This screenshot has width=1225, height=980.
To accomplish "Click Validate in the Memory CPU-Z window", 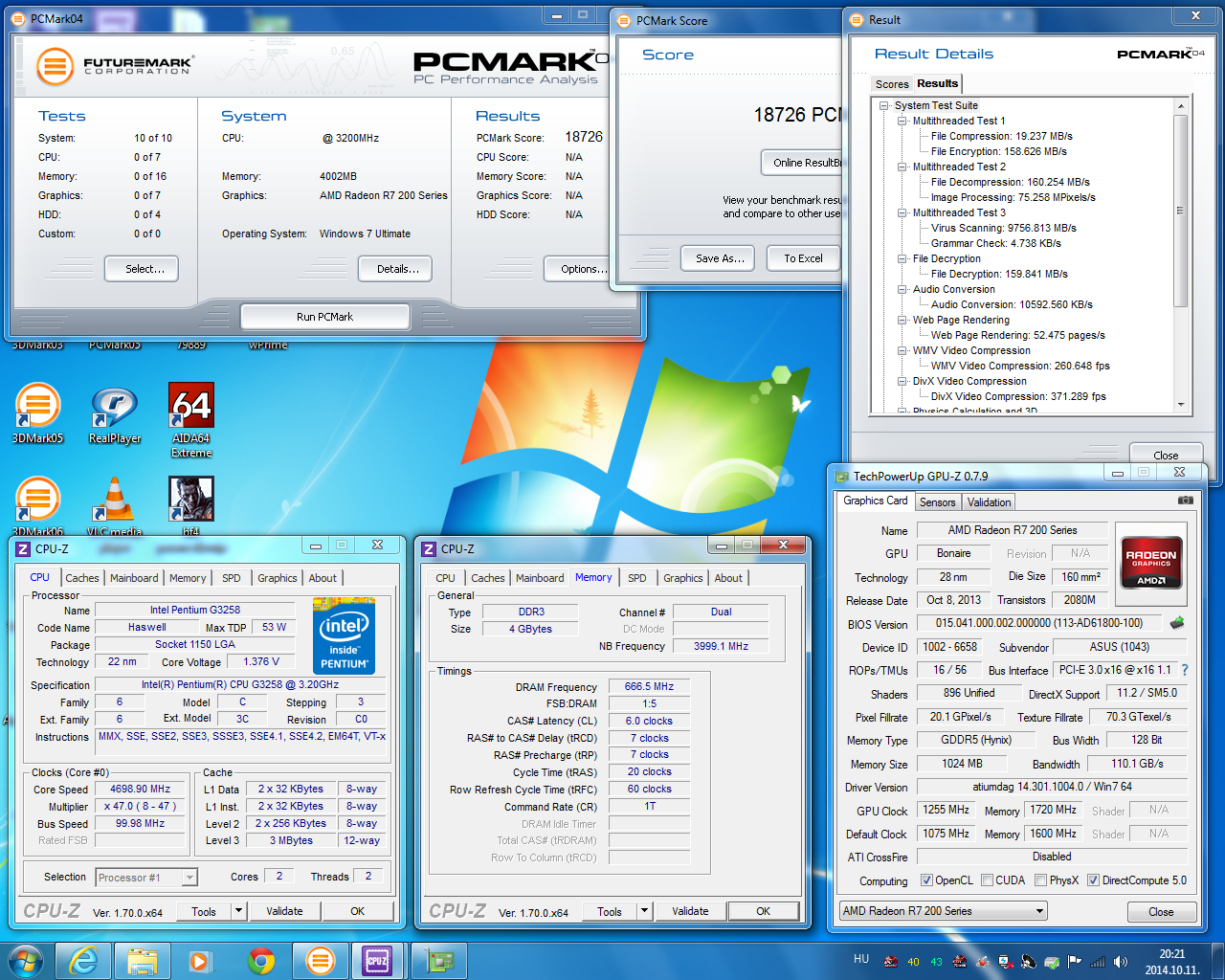I will pyautogui.click(x=690, y=911).
